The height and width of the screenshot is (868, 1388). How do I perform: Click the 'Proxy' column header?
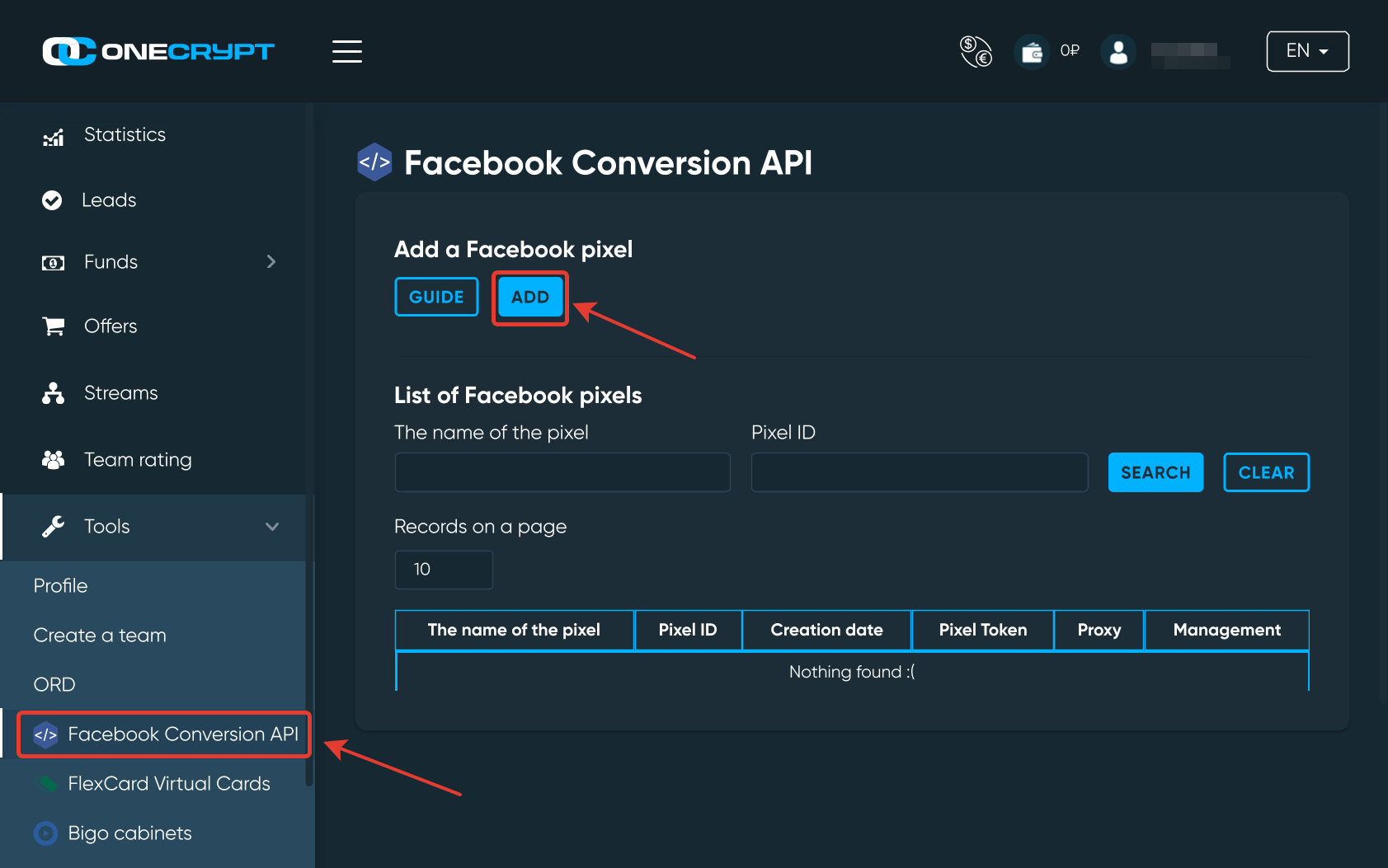(1099, 630)
